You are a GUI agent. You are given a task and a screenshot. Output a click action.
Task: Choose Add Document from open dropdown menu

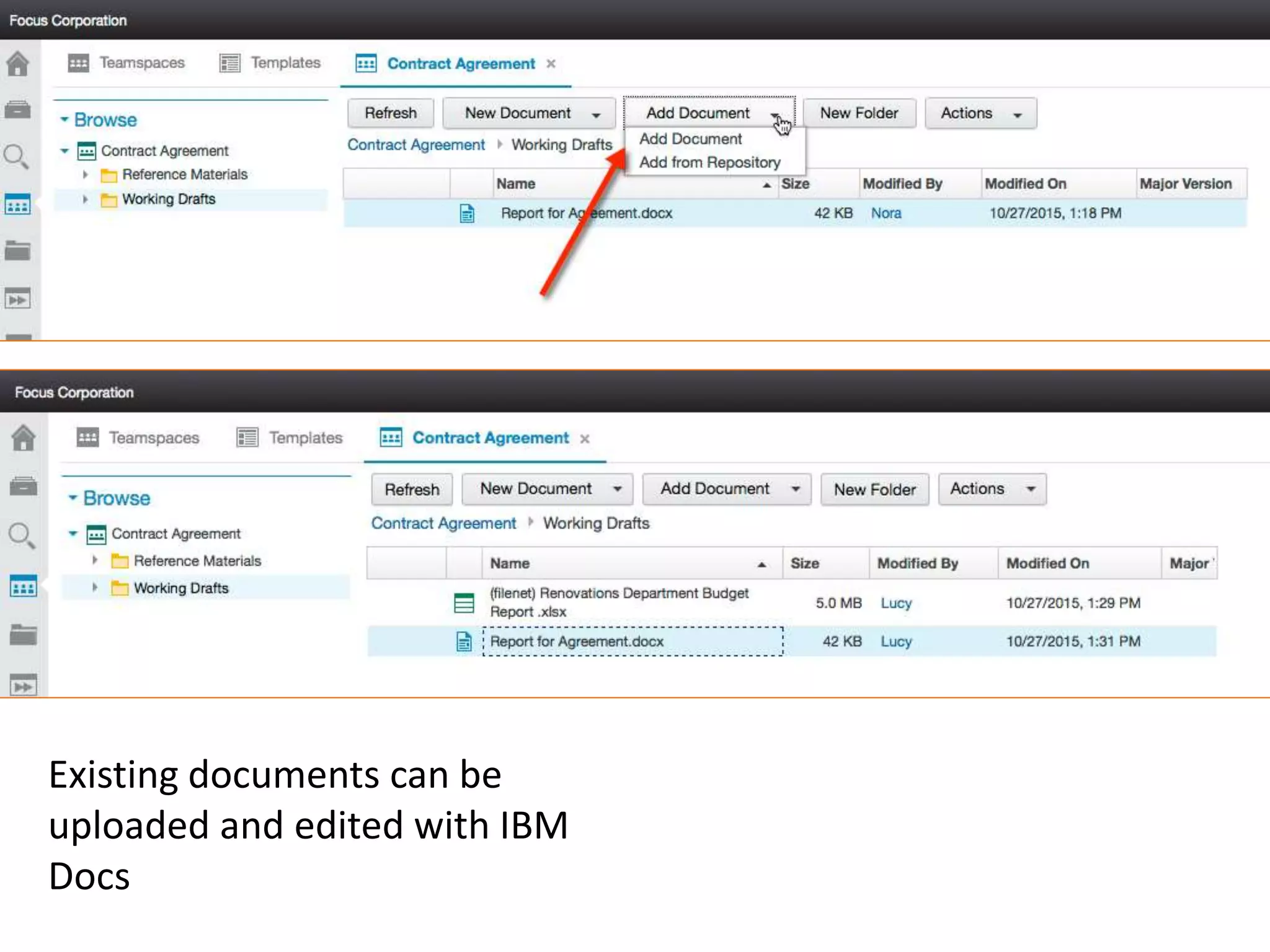[x=690, y=139]
